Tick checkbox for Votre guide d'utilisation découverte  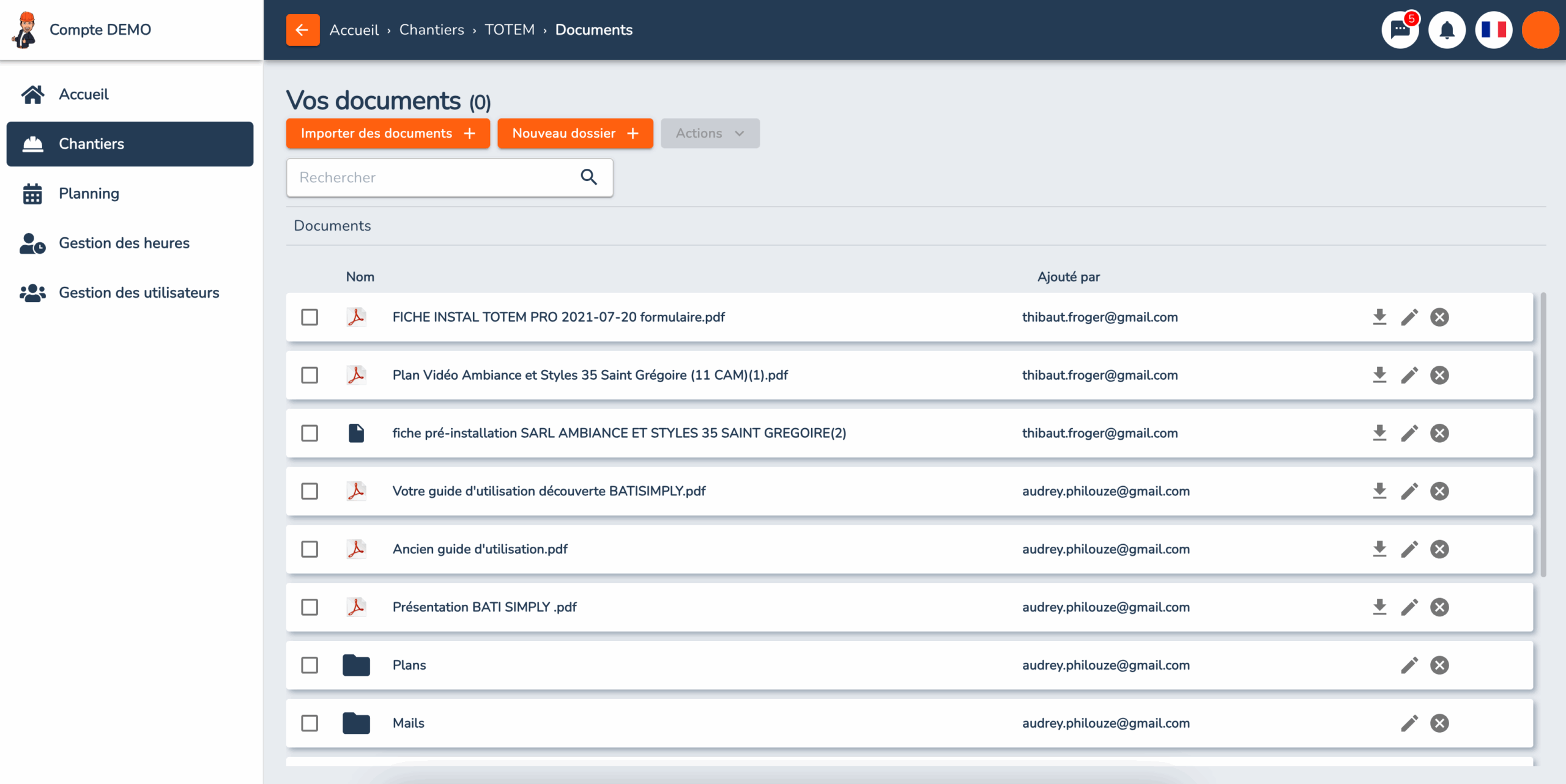tap(310, 491)
